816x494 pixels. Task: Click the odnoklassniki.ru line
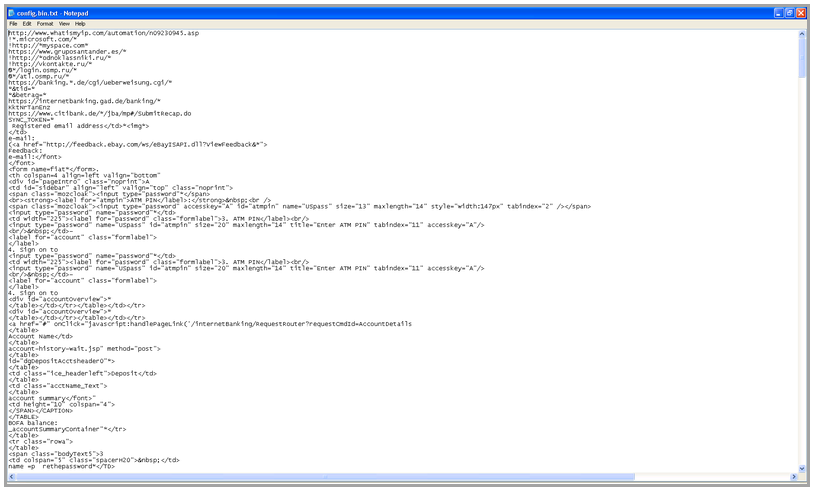tap(59, 58)
